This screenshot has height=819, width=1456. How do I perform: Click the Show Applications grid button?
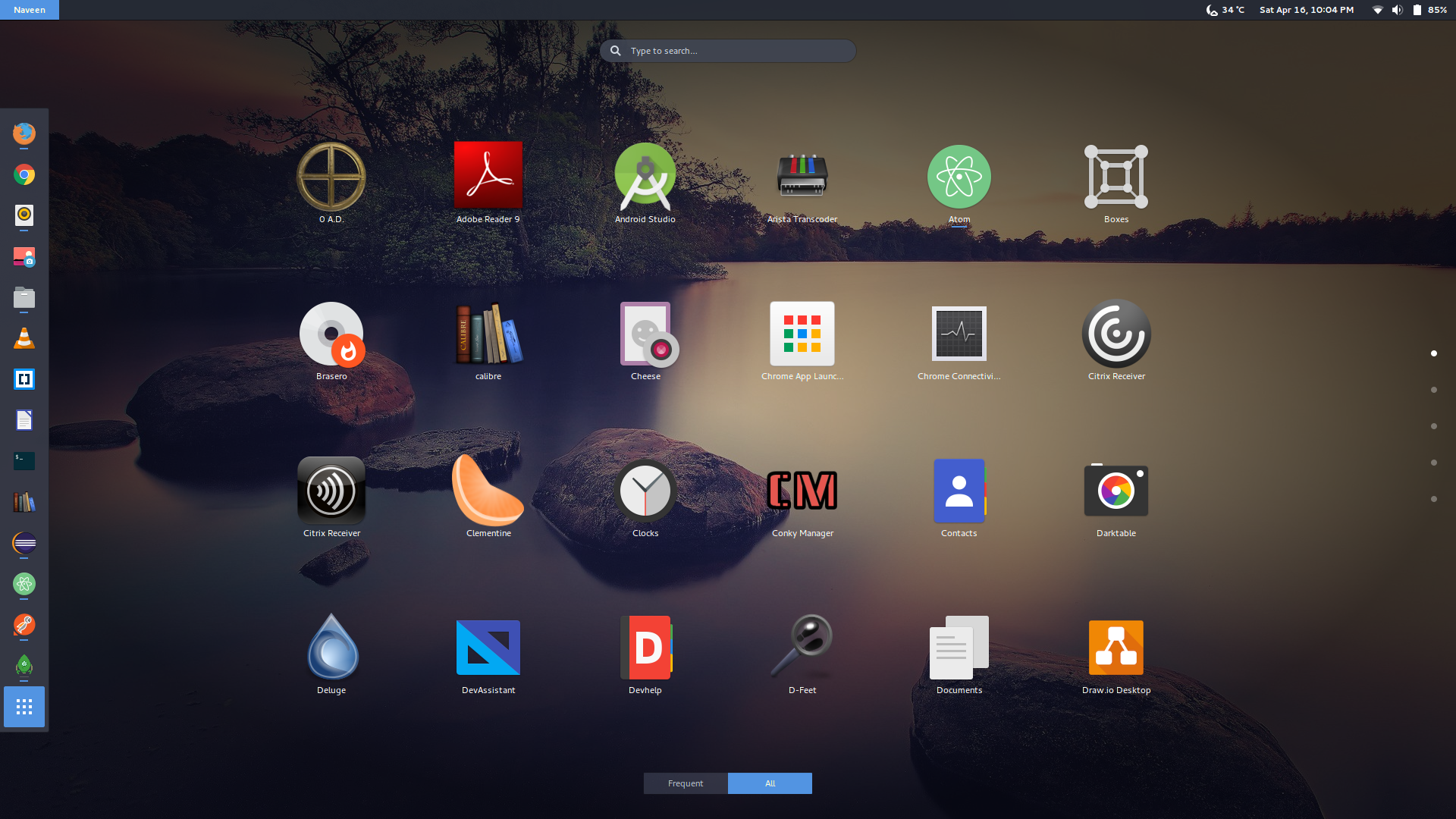24,707
